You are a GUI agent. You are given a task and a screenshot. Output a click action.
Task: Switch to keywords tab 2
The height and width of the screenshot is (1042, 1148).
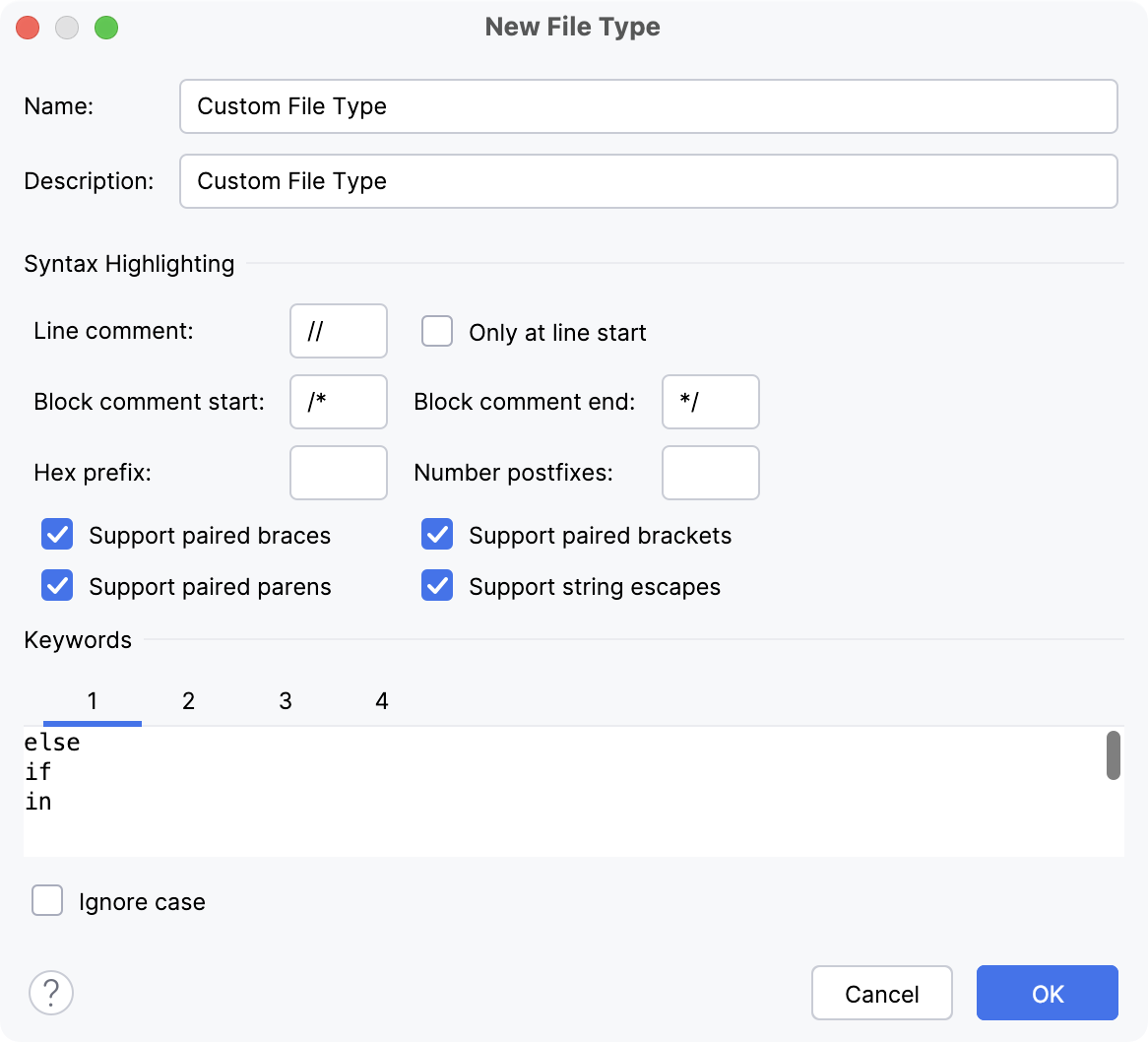coord(188,701)
